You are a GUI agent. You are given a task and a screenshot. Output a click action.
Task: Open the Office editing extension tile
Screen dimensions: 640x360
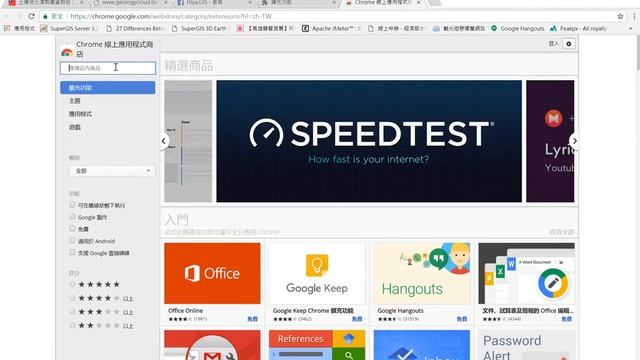pos(527,273)
